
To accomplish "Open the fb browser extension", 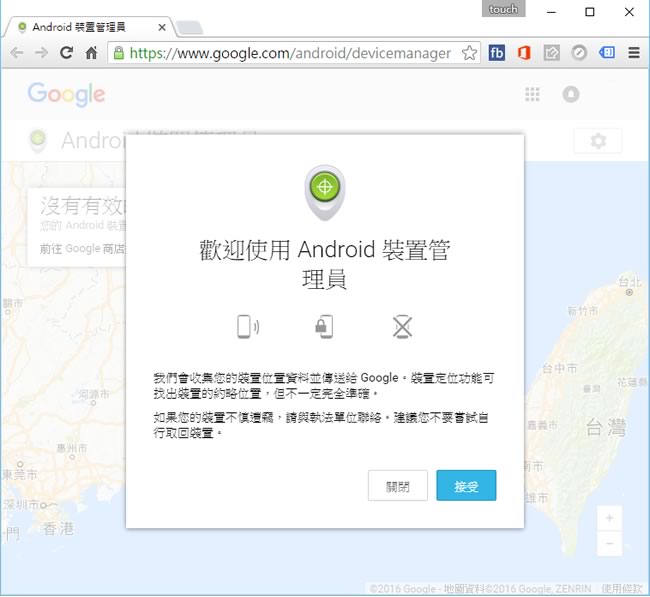I will click(497, 53).
